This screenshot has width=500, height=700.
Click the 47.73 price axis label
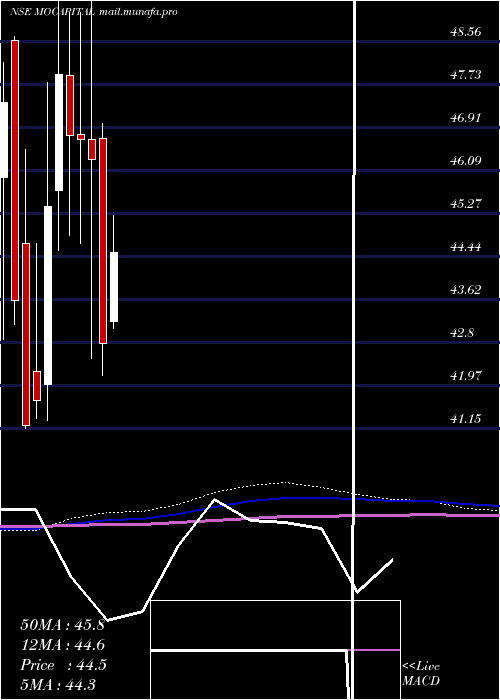(x=466, y=75)
